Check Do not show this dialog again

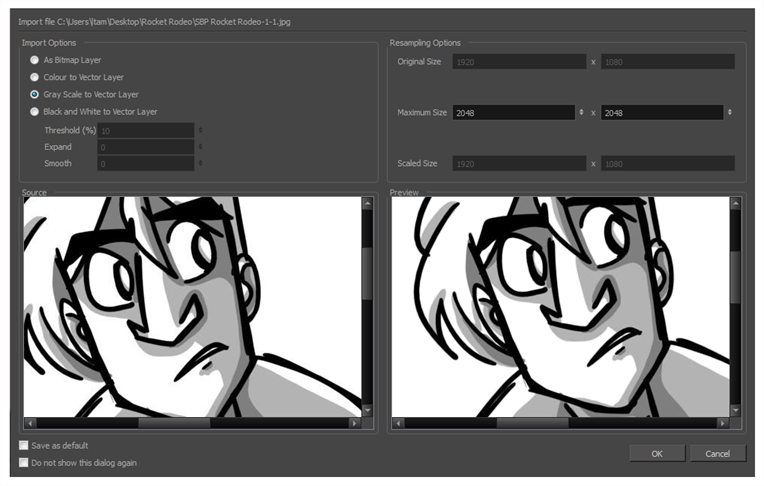pyautogui.click(x=24, y=462)
